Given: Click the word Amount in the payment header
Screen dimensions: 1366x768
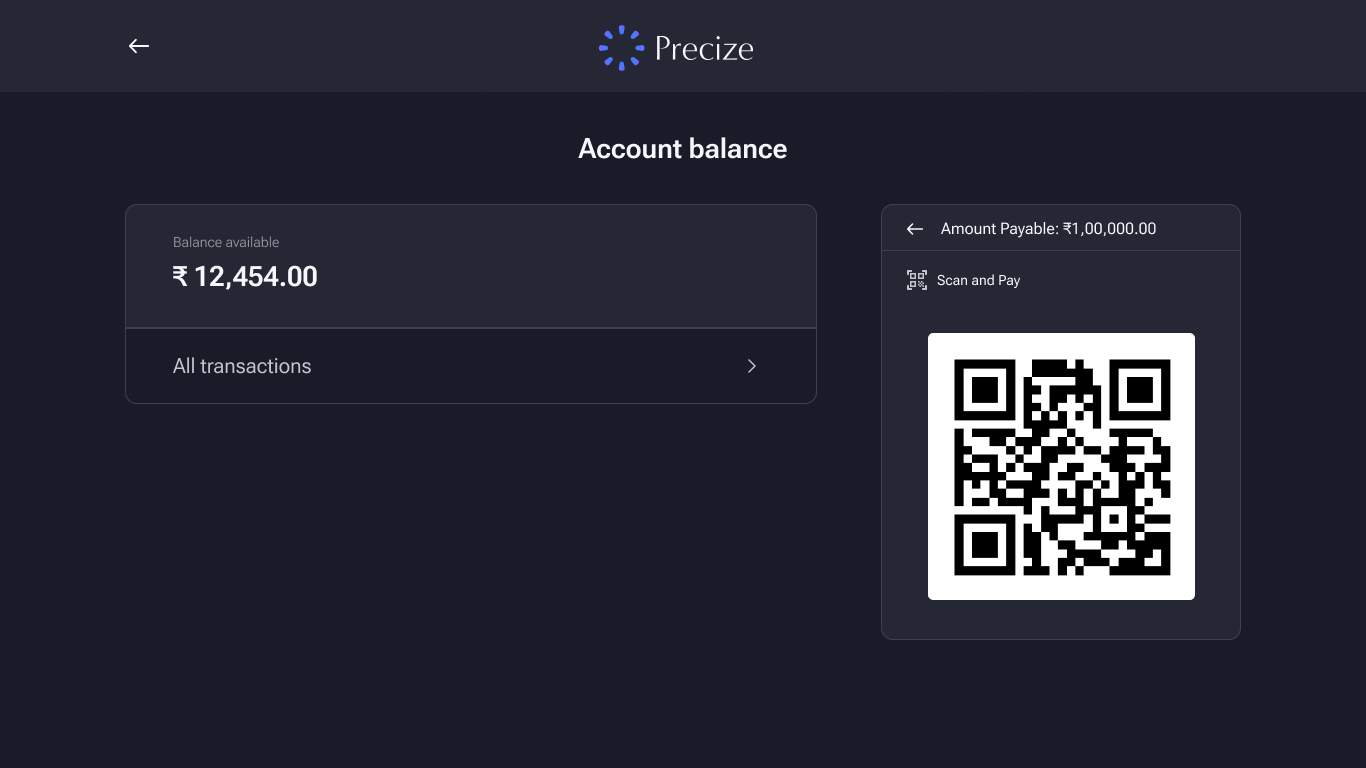Looking at the screenshot, I should [x=969, y=229].
